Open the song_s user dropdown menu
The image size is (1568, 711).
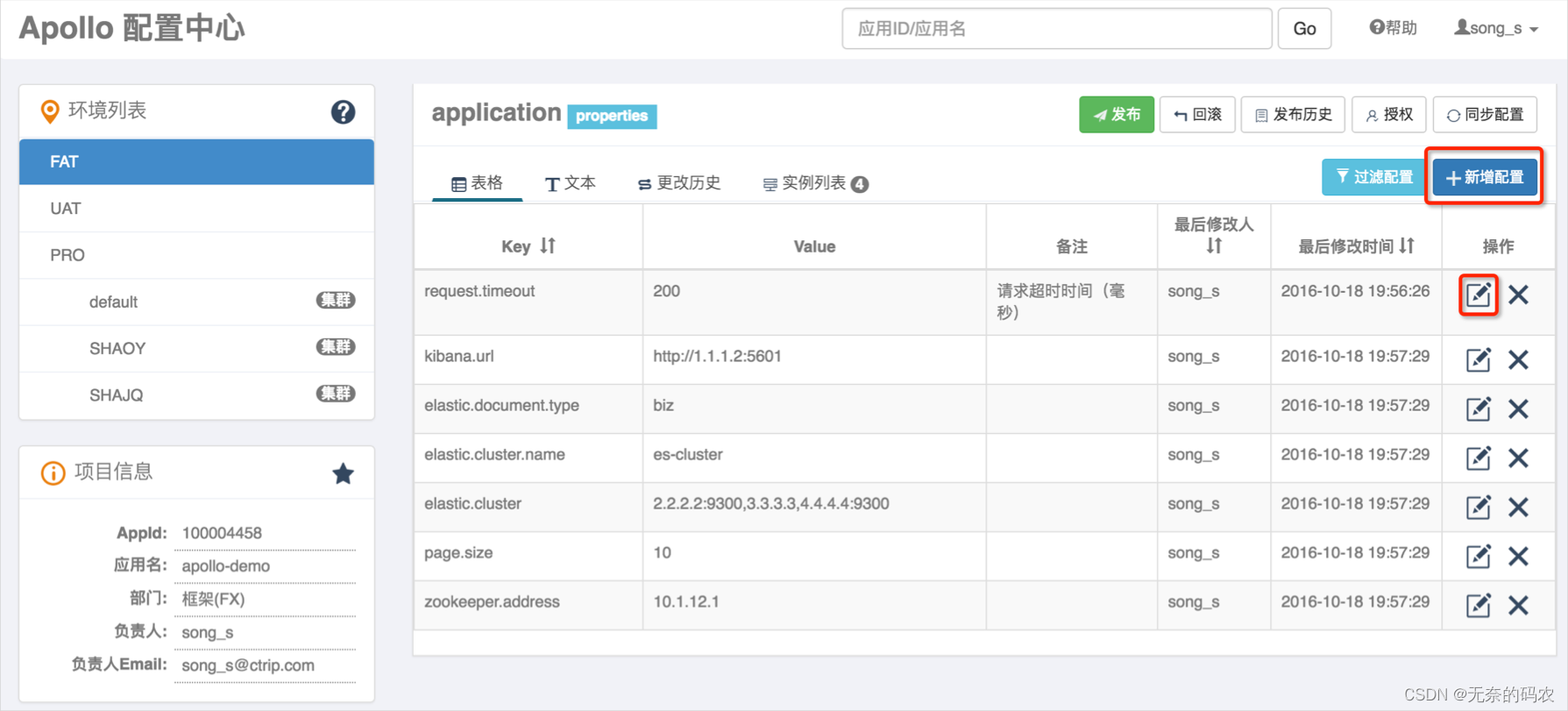click(1496, 28)
